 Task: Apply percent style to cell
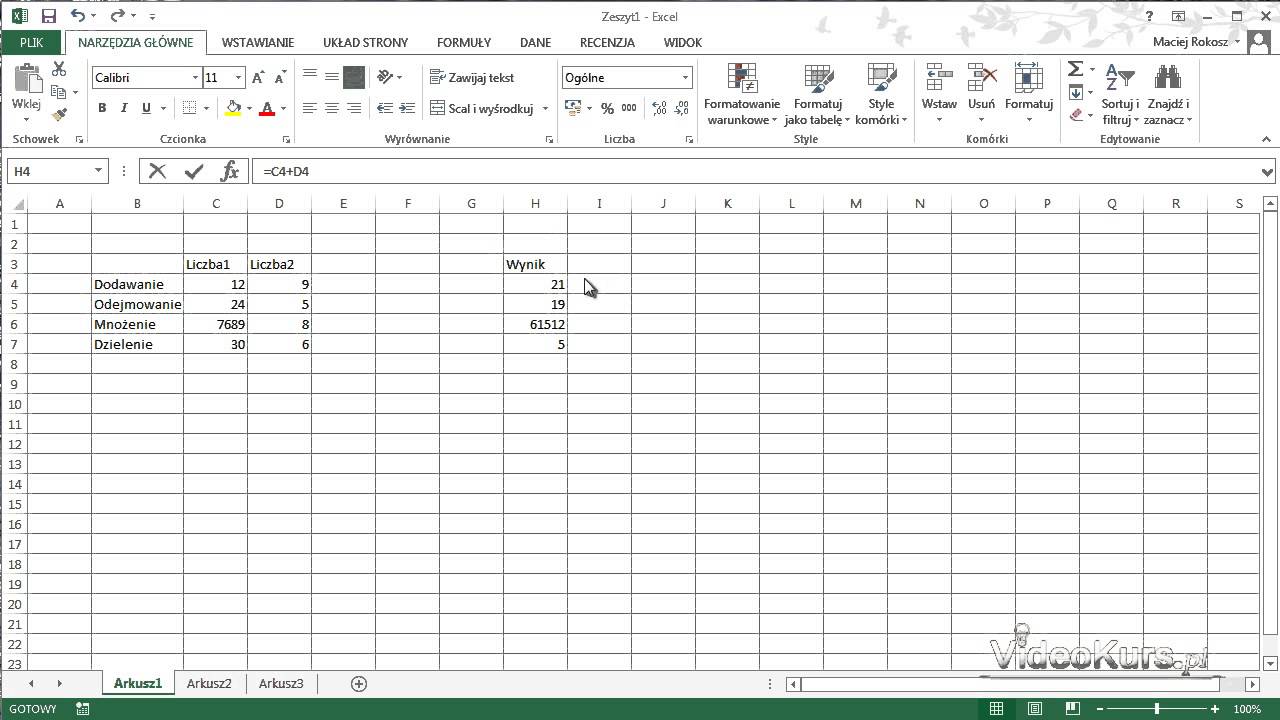607,108
